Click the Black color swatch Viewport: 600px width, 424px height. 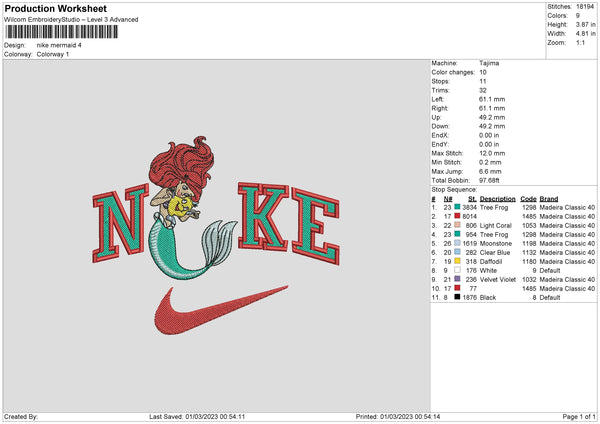click(x=457, y=297)
